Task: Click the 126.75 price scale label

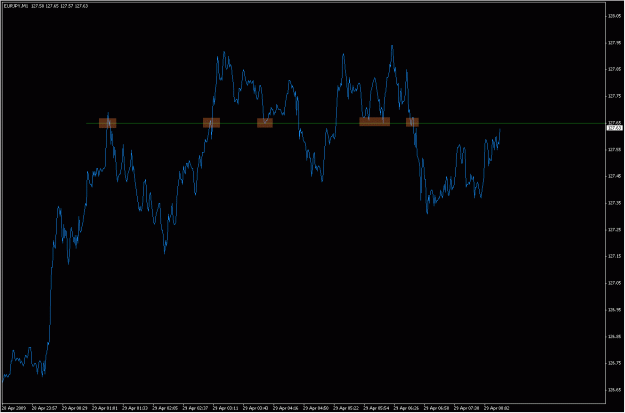Action: [x=613, y=364]
